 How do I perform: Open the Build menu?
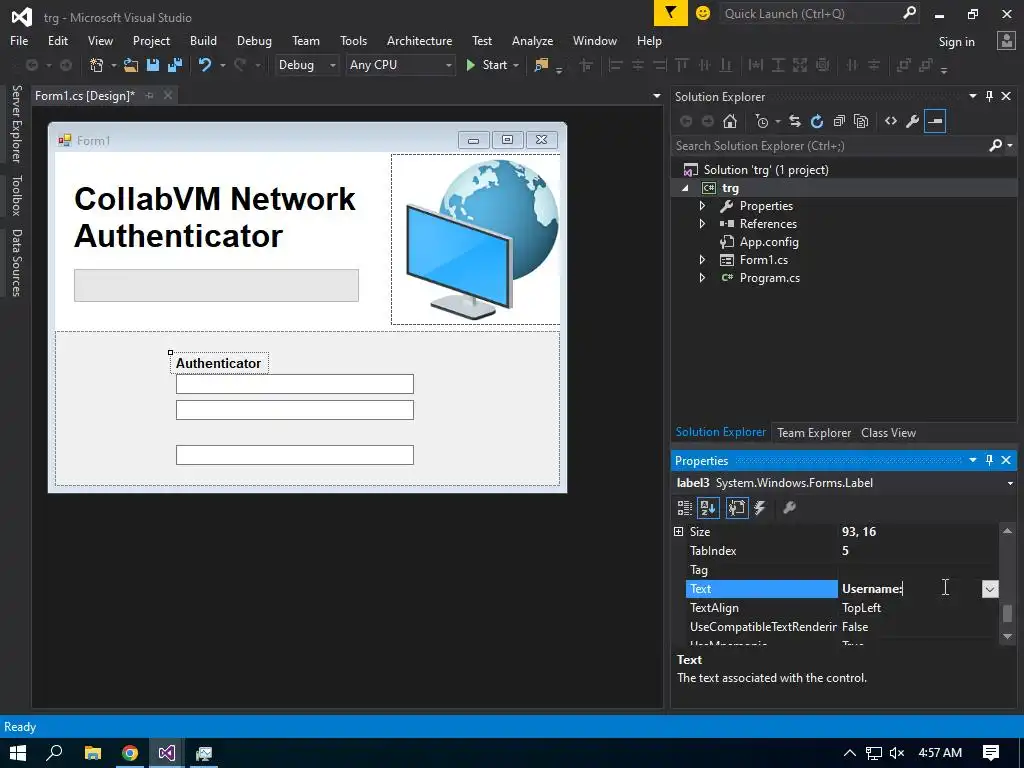tap(203, 40)
